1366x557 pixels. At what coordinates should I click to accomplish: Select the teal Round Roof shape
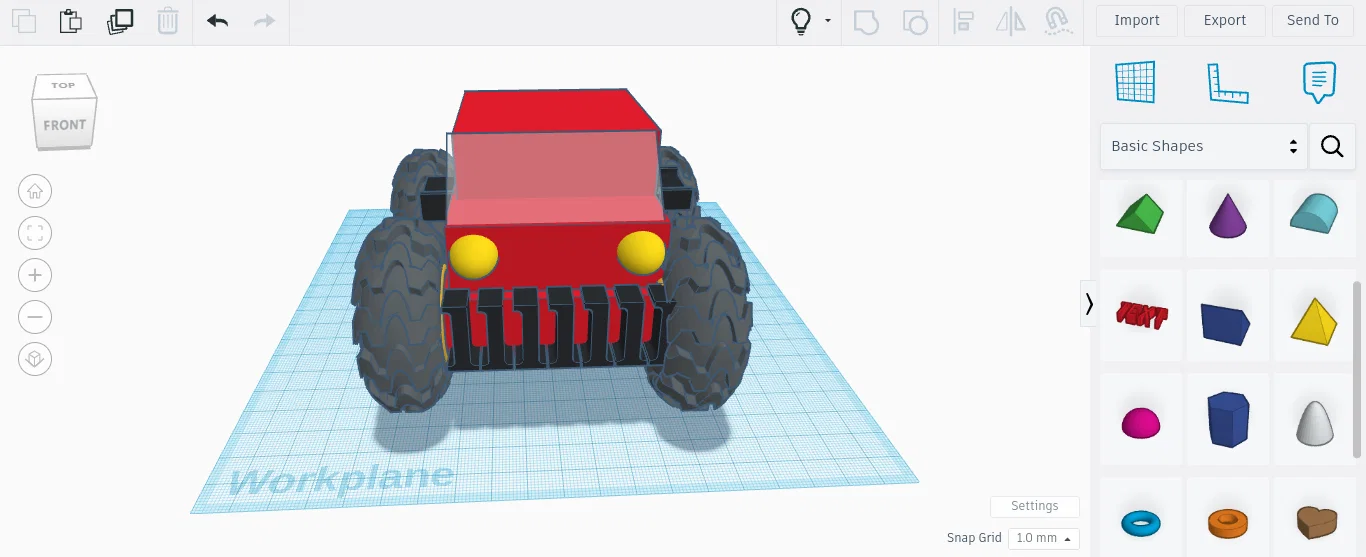(x=1314, y=214)
